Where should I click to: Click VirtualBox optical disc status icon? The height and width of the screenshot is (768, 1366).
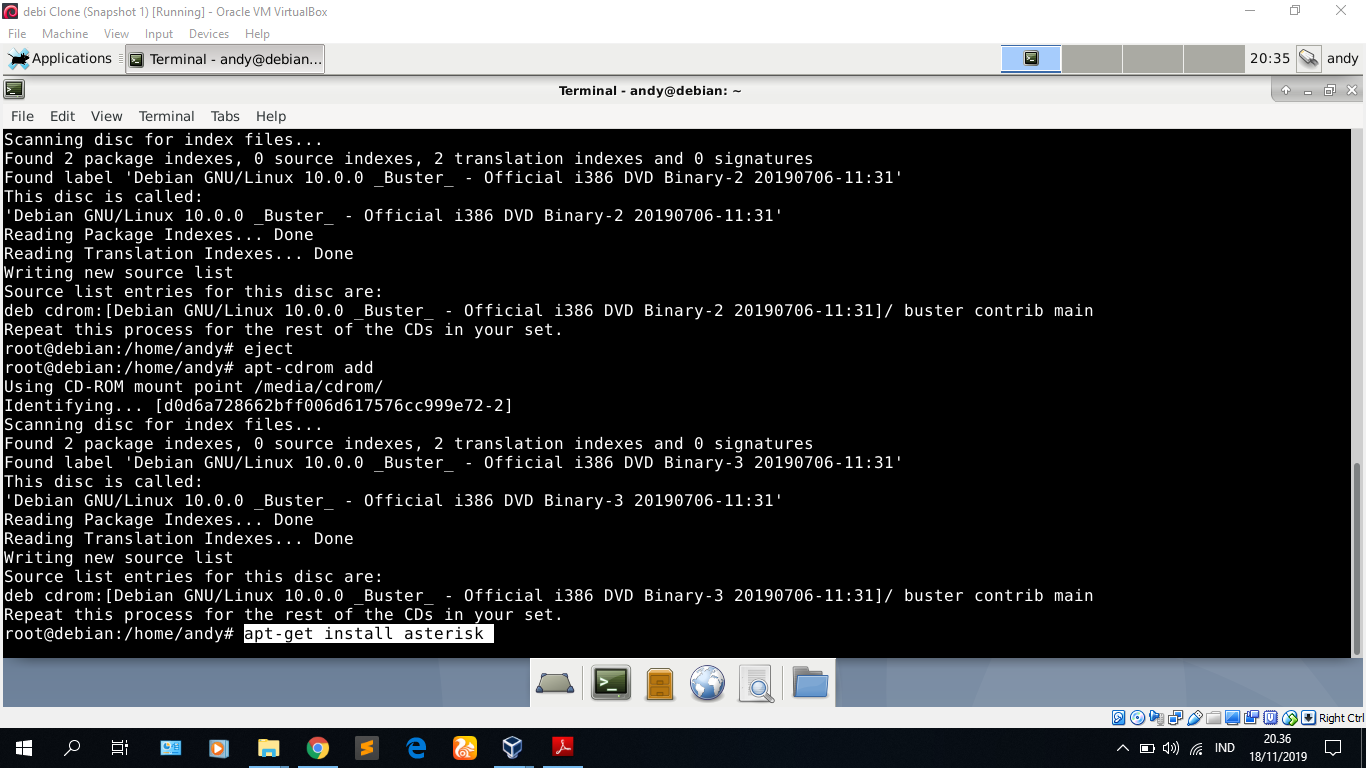pos(1137,718)
